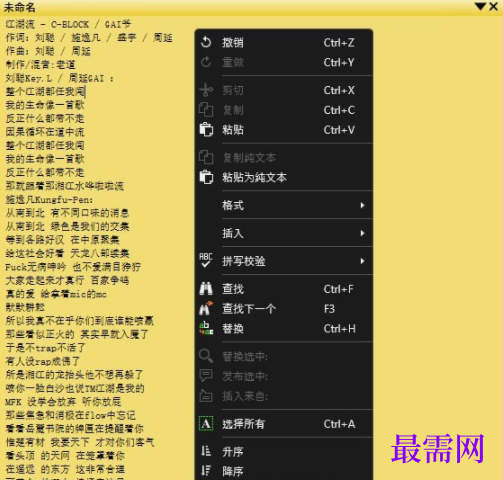Click the folder icon beside 插入来自
Viewport: 503px width, 480px height.
pos(206,396)
